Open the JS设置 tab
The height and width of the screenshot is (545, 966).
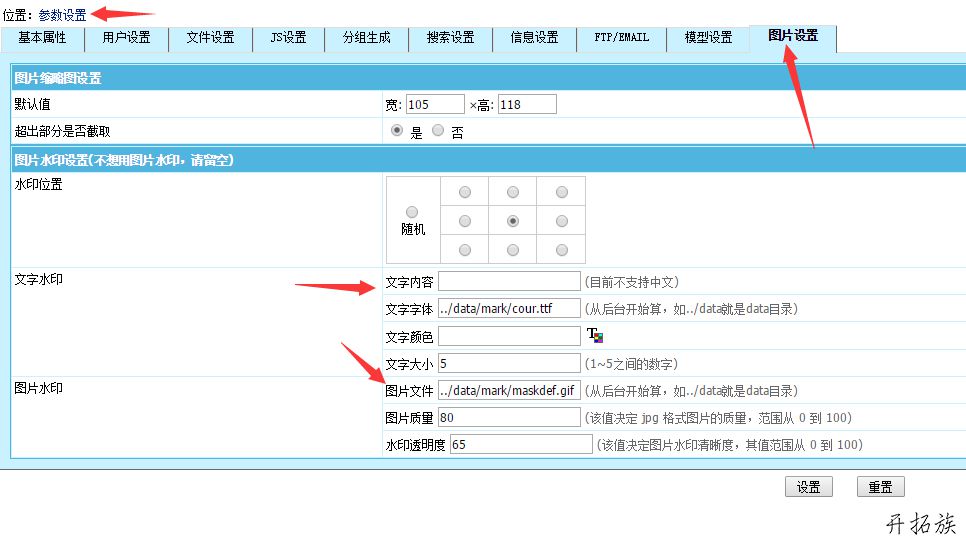tap(288, 38)
